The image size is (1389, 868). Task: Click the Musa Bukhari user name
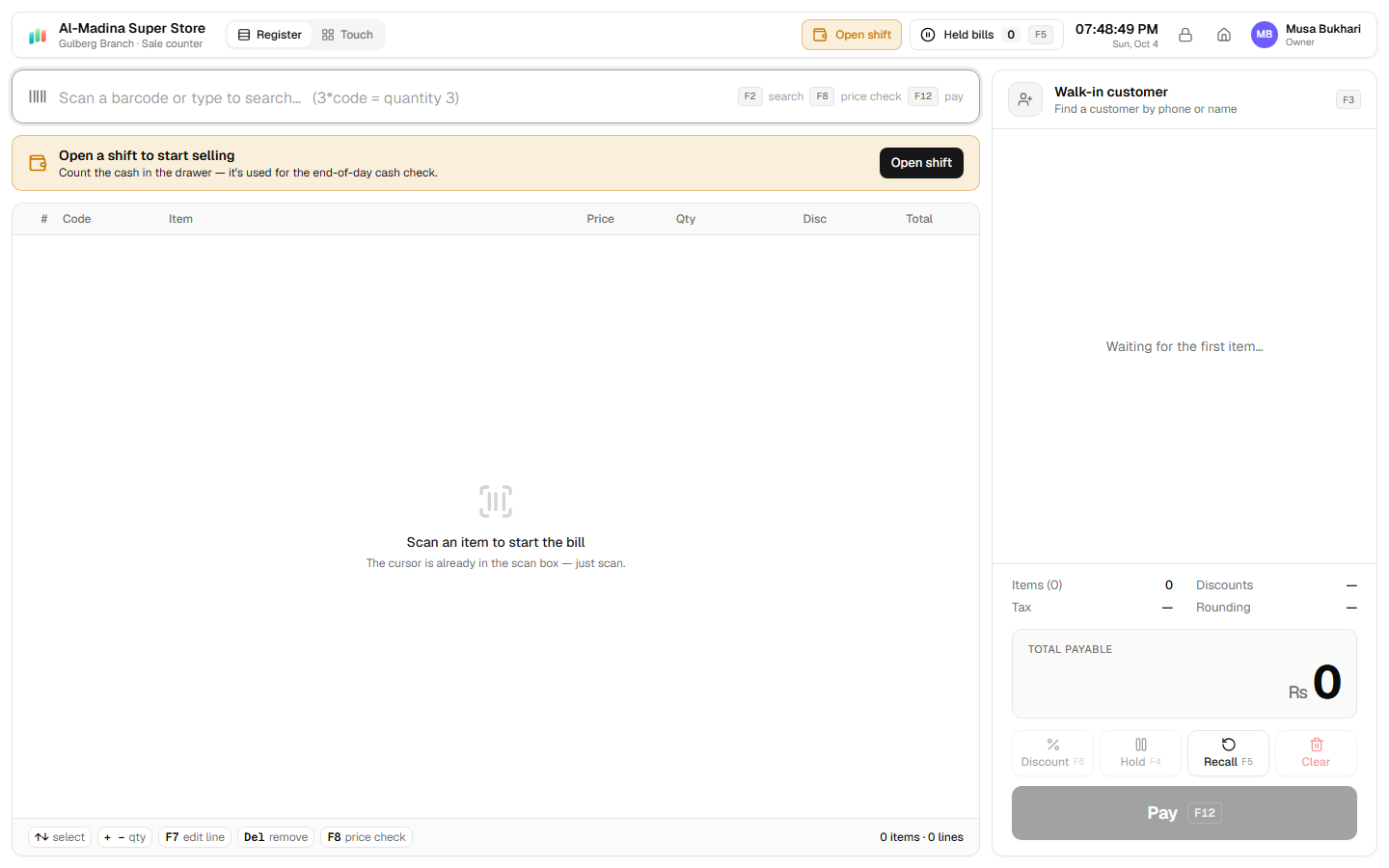1323,29
